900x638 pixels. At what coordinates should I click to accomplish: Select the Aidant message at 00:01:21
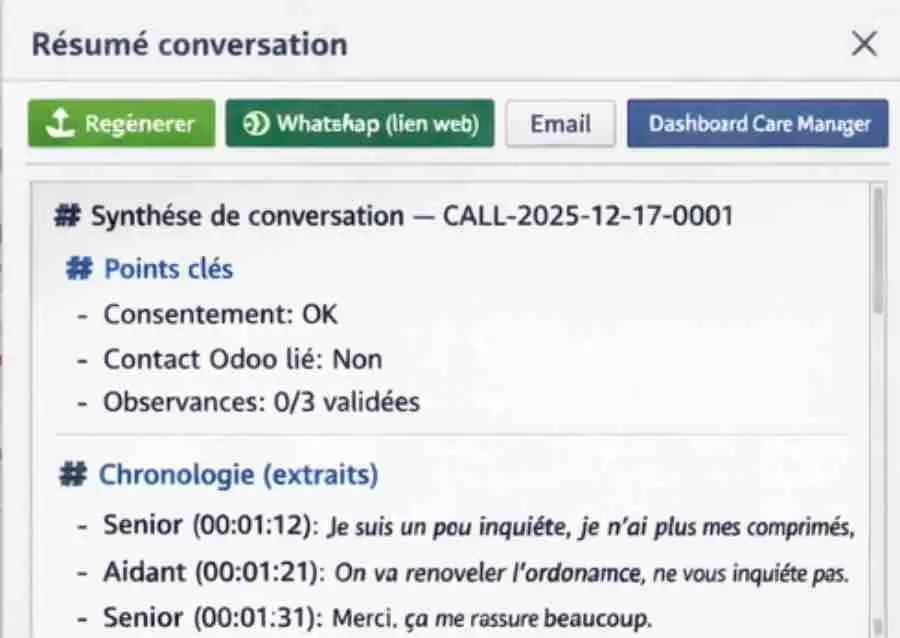click(x=475, y=573)
